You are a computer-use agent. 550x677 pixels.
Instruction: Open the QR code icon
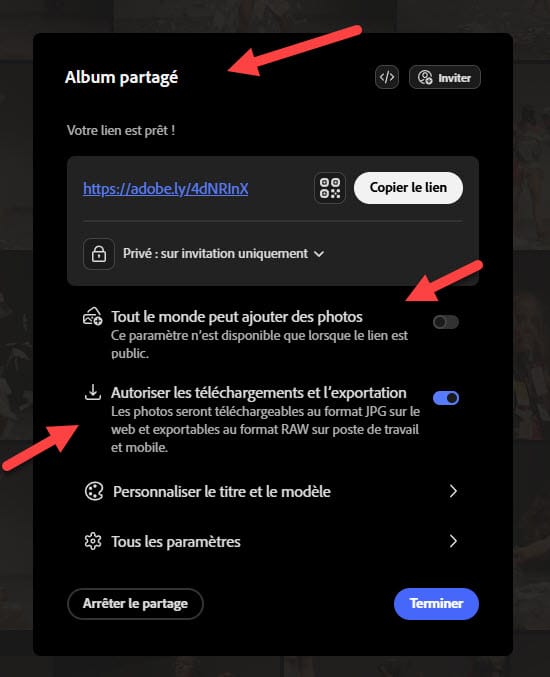click(x=330, y=188)
